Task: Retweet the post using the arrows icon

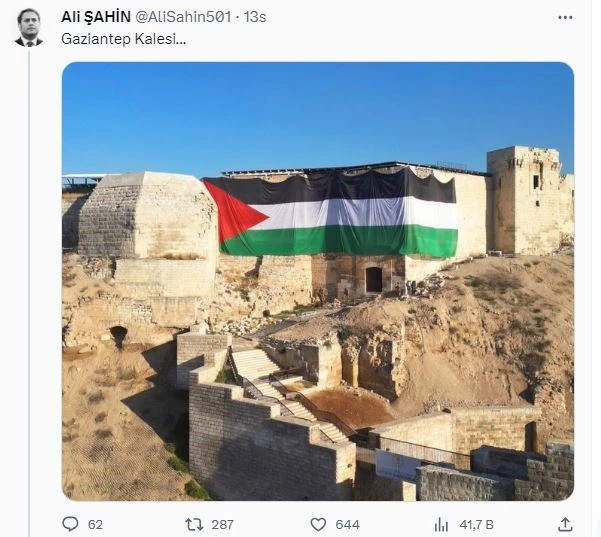Action: click(x=194, y=524)
